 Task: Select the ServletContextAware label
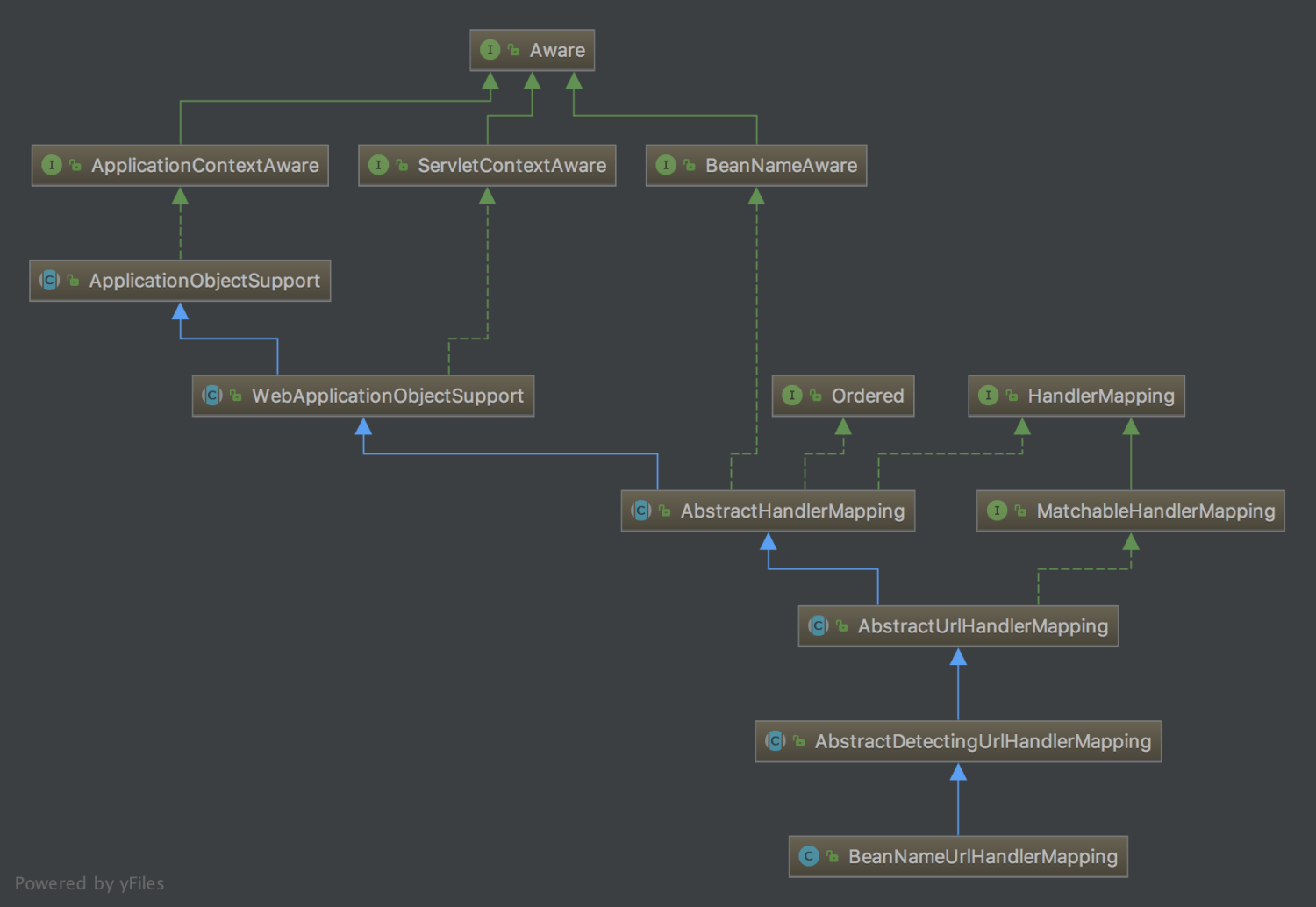tap(512, 165)
